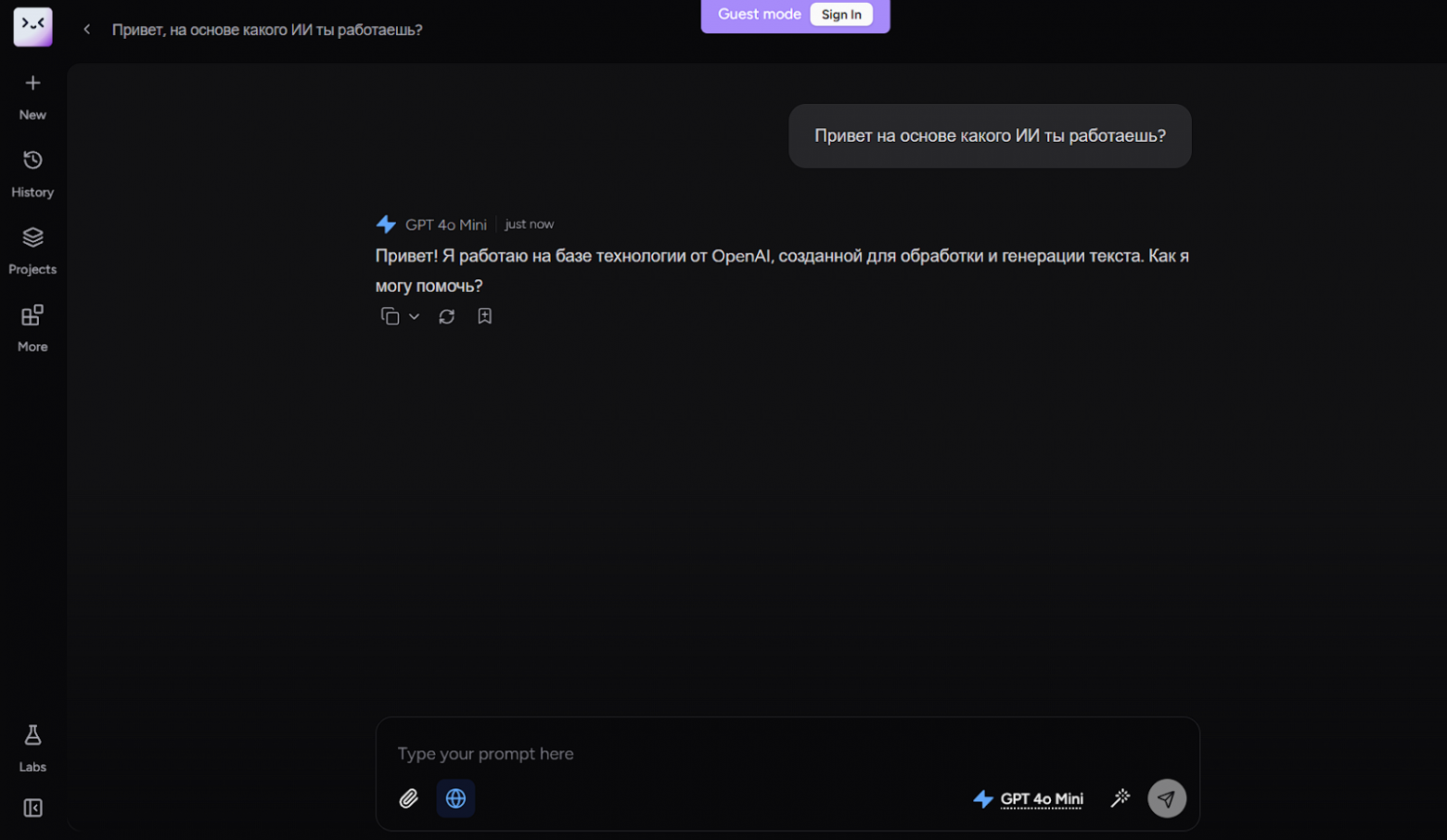Viewport: 1447px width, 840px height.
Task: Click the 'just now' timestamp
Action: pos(530,224)
